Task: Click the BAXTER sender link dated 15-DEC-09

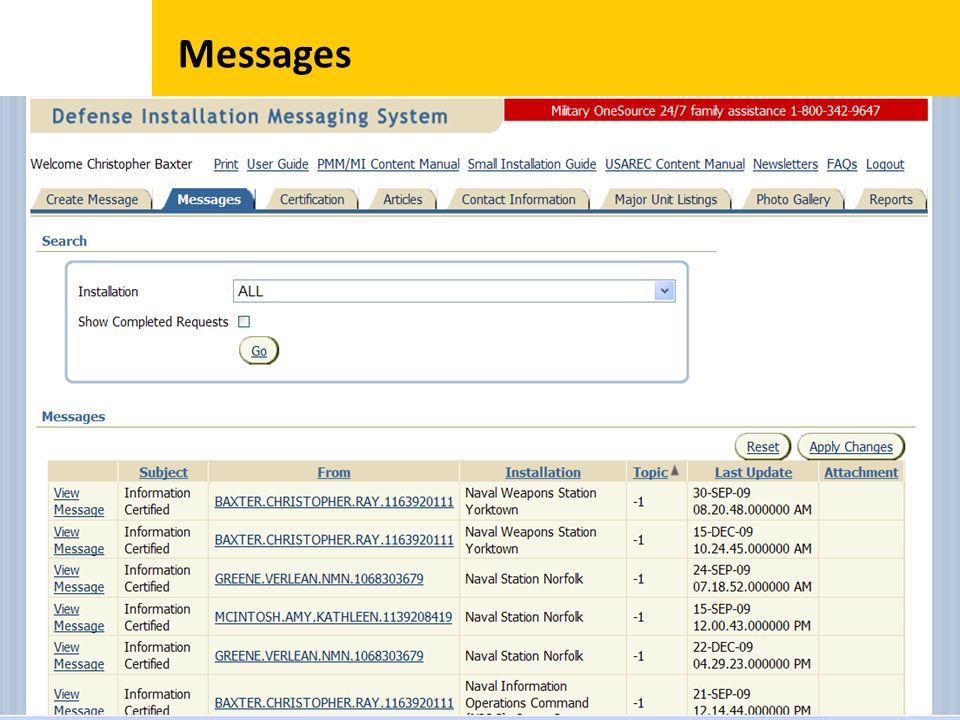Action: pos(334,540)
